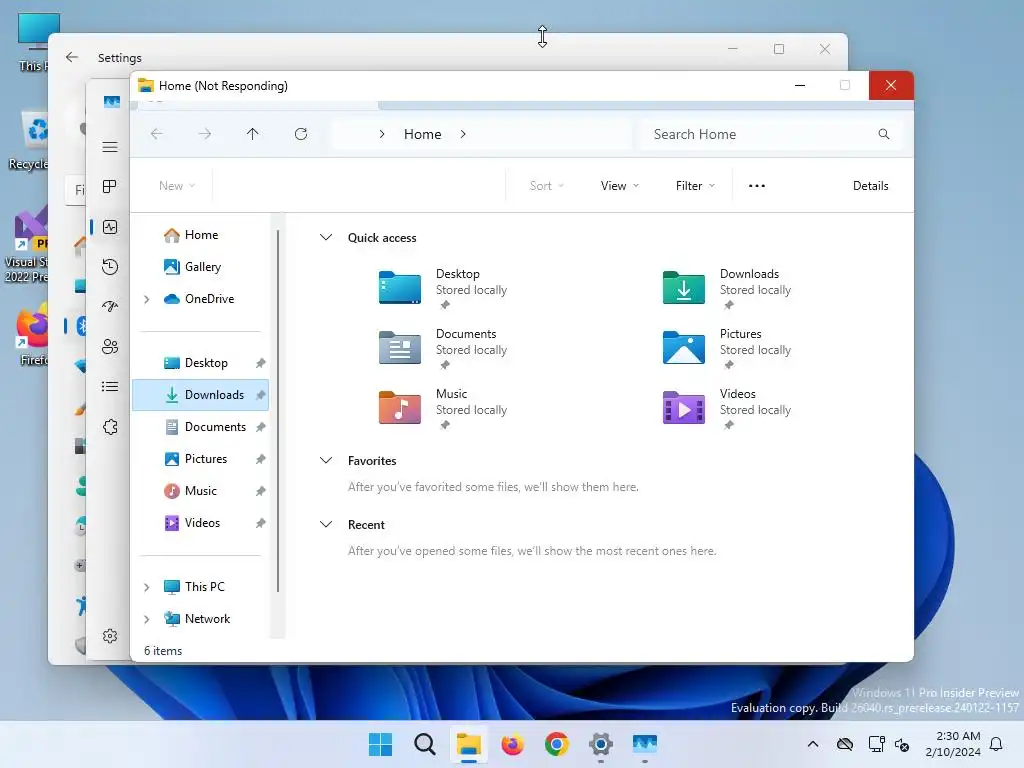Viewport: 1024px width, 768px height.
Task: Click the chevron after Home in address bar
Action: point(463,134)
